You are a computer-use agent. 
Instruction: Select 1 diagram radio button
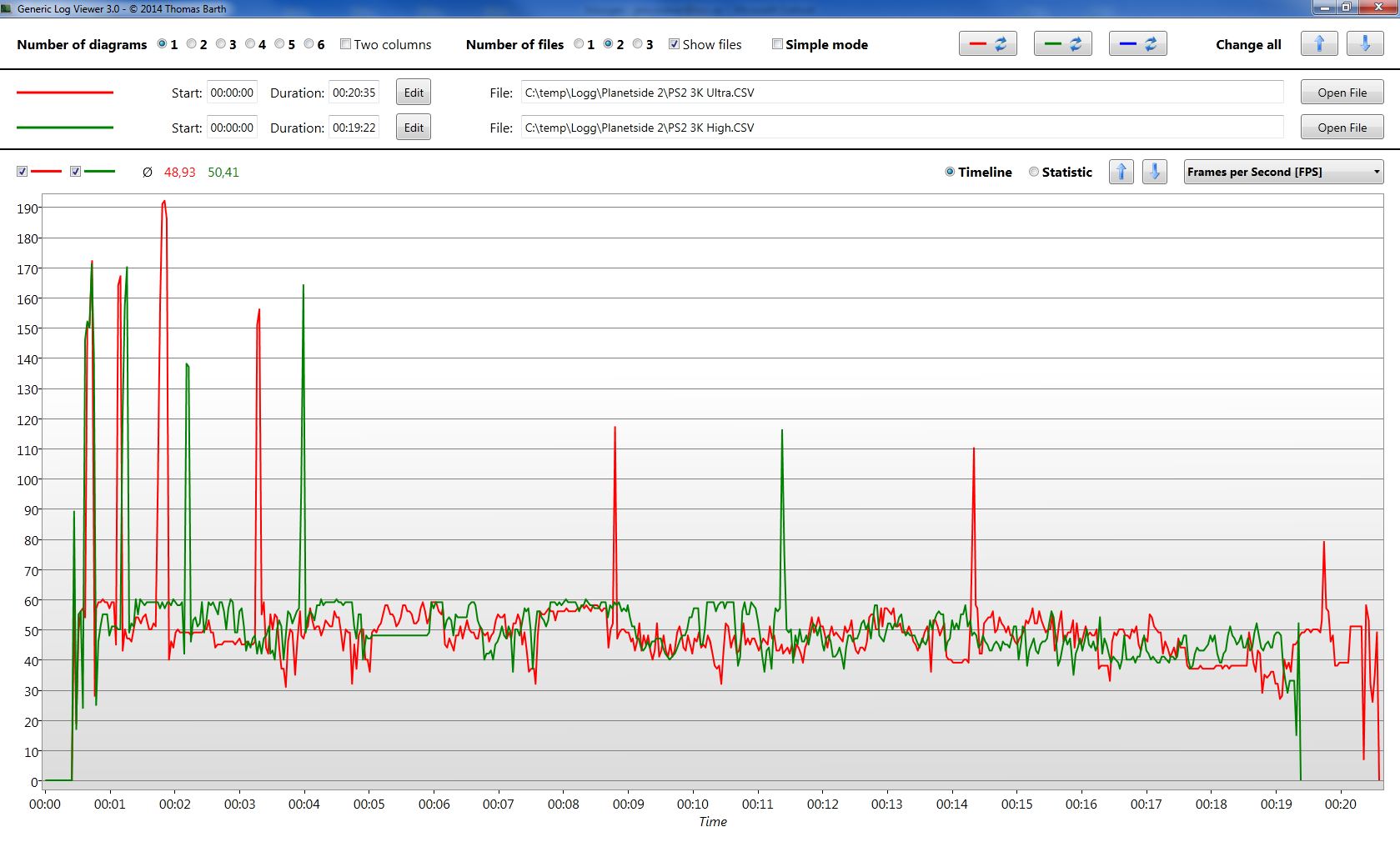(x=162, y=44)
